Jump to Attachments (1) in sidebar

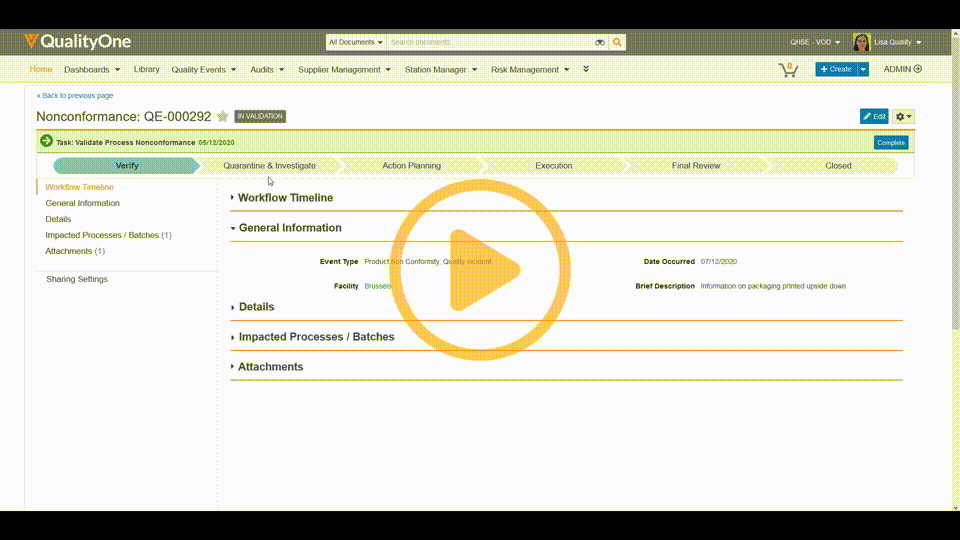pyautogui.click(x=75, y=251)
